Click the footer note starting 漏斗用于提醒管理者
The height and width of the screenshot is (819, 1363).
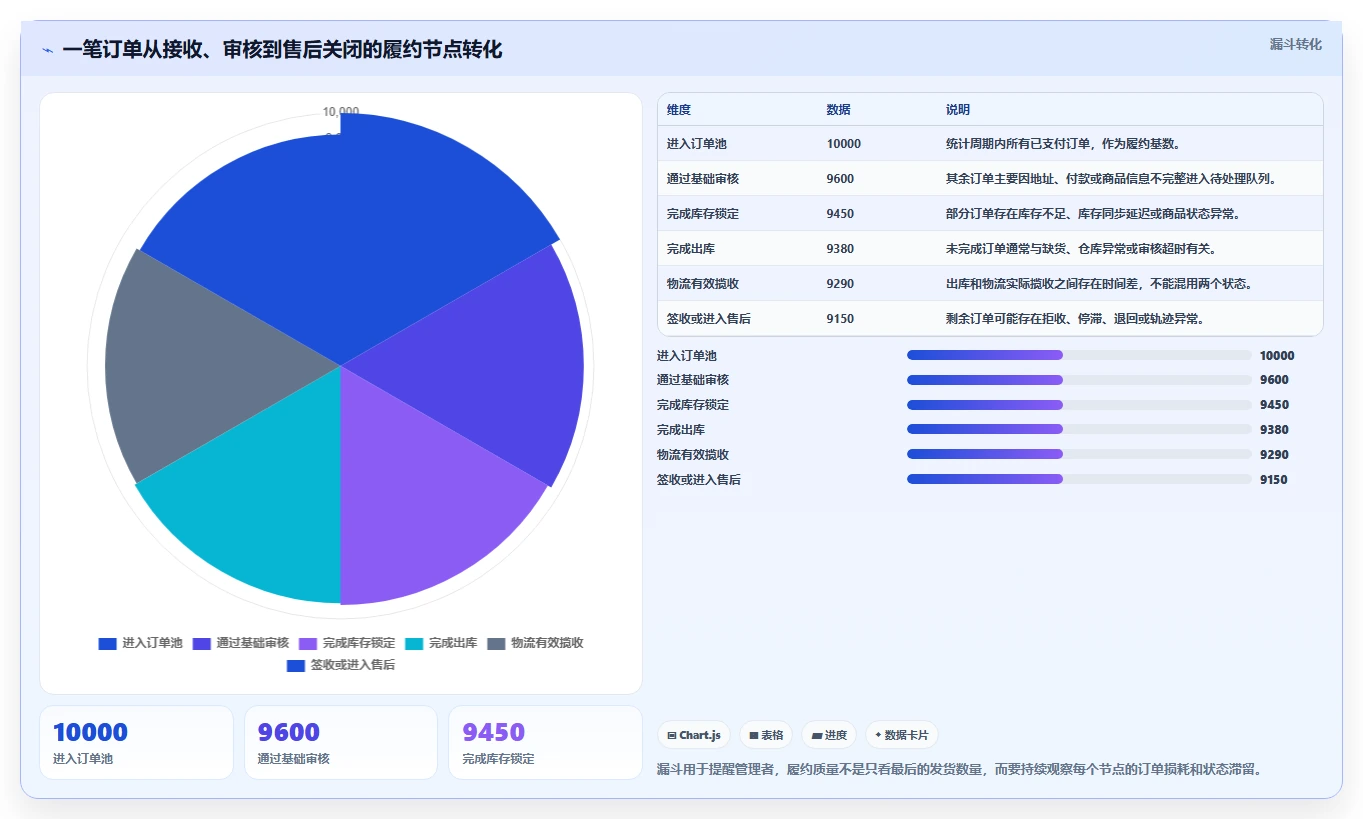tap(960, 770)
